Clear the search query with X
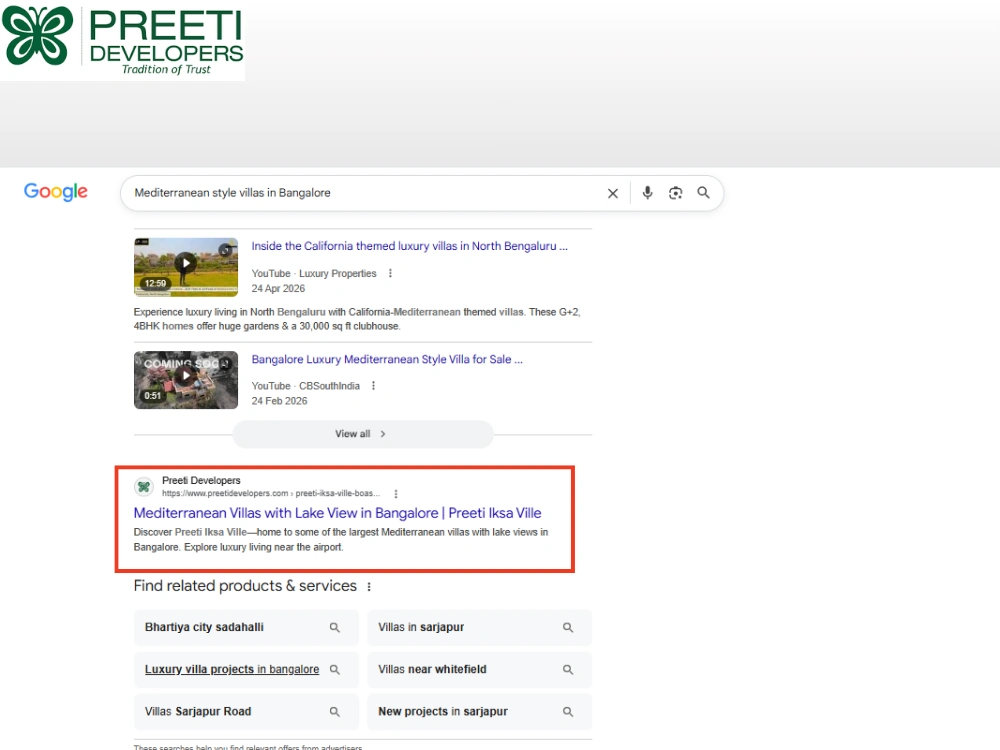The width and height of the screenshot is (1000, 750). [x=612, y=193]
